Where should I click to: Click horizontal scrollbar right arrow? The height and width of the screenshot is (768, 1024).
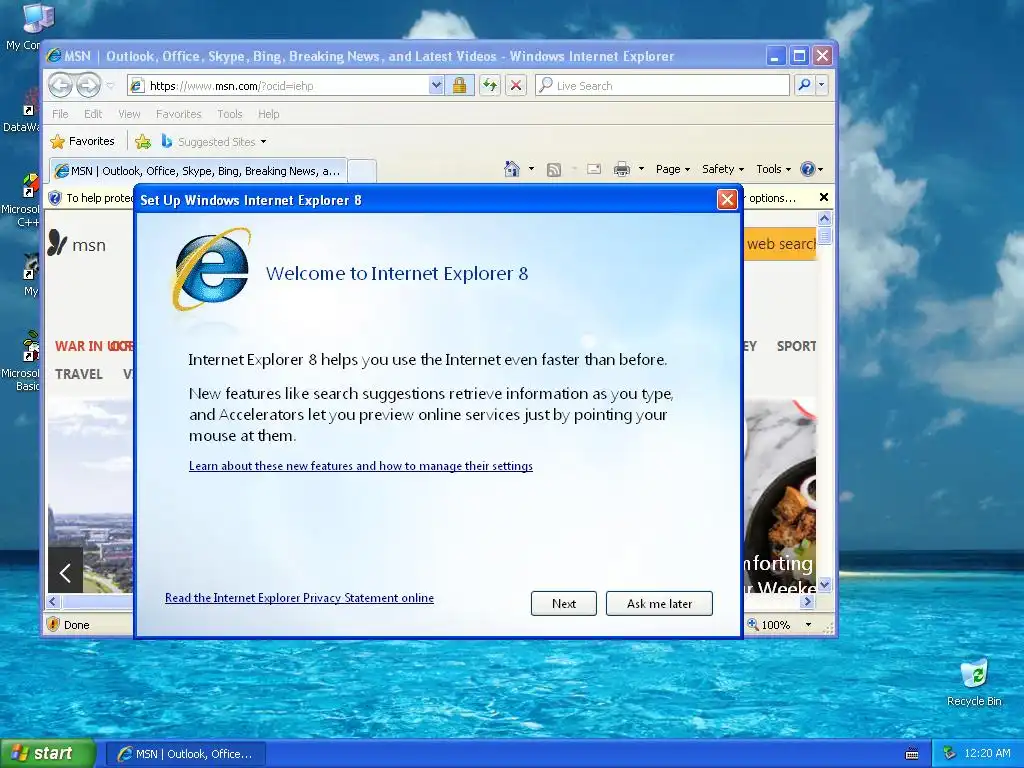tap(808, 601)
